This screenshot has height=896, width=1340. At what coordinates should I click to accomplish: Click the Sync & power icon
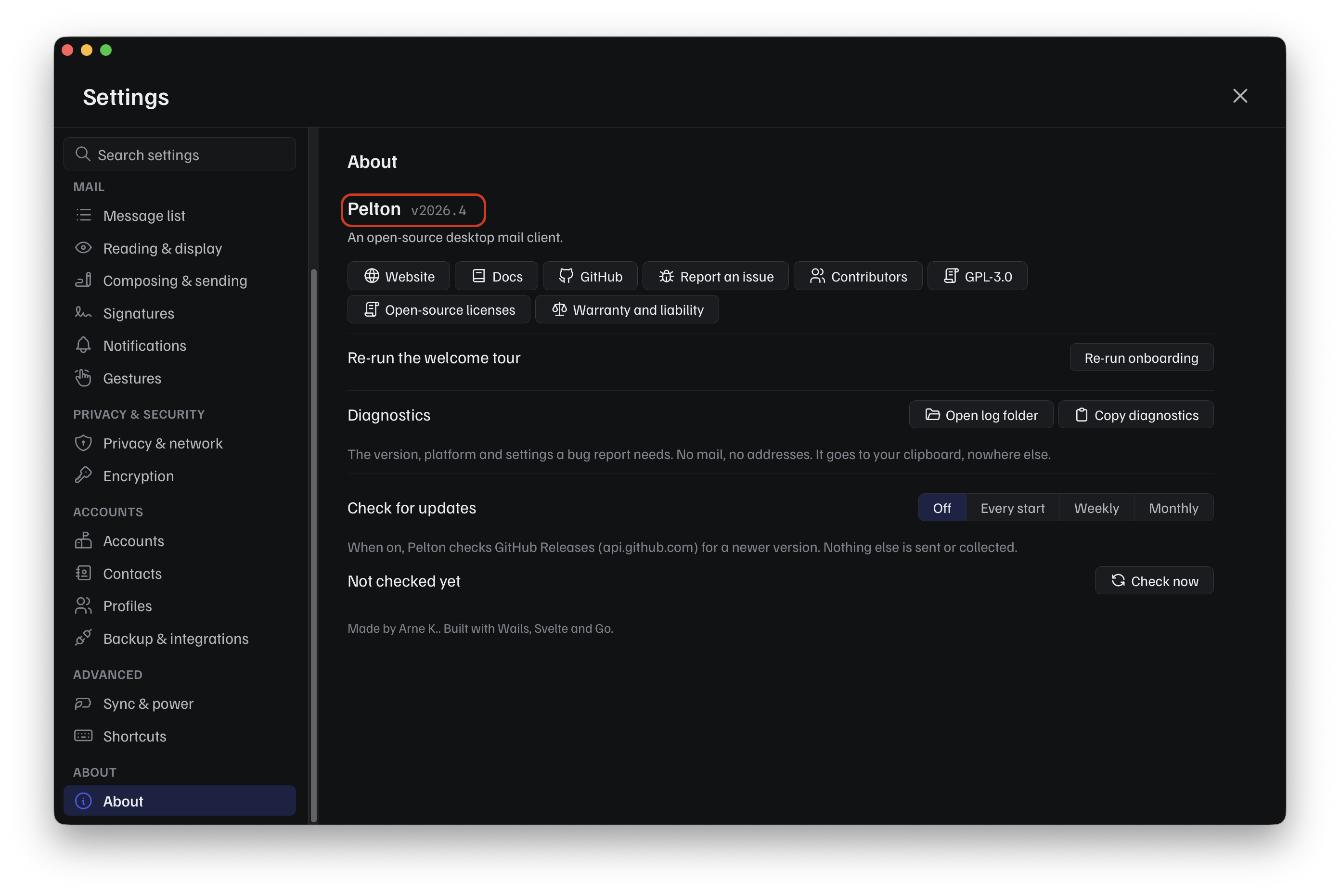83,704
